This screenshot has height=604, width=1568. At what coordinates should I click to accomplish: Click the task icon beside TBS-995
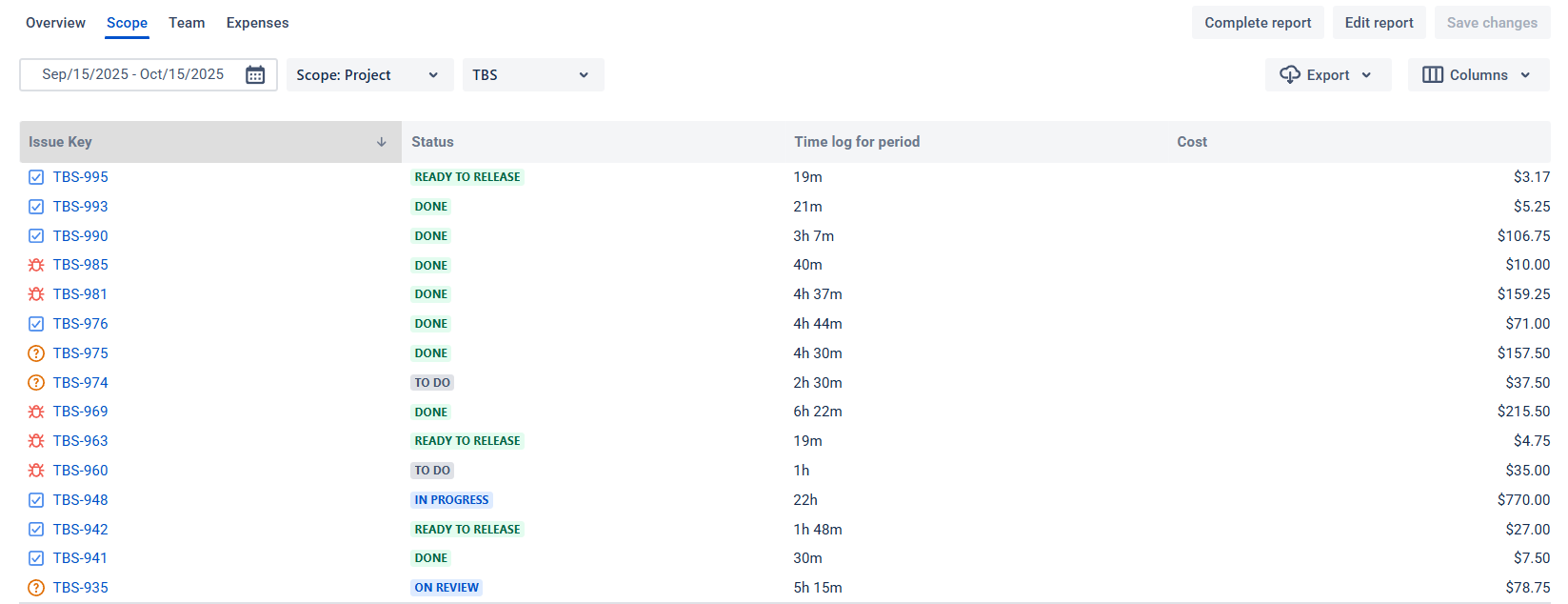click(36, 177)
